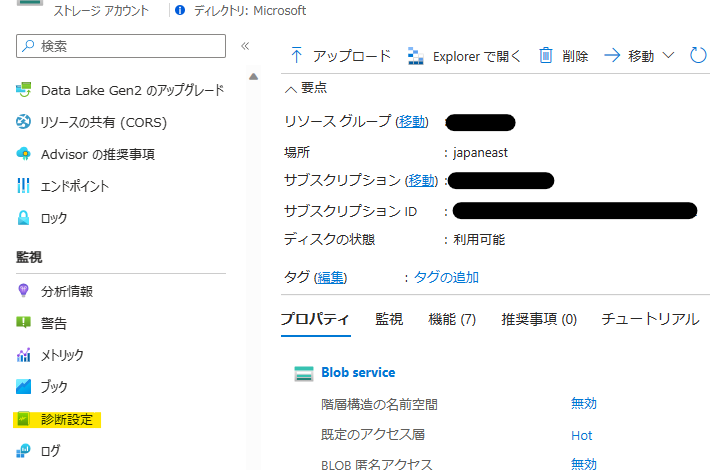The height and width of the screenshot is (470, 710).
Task: Open the Blob service link
Action: [x=358, y=372]
